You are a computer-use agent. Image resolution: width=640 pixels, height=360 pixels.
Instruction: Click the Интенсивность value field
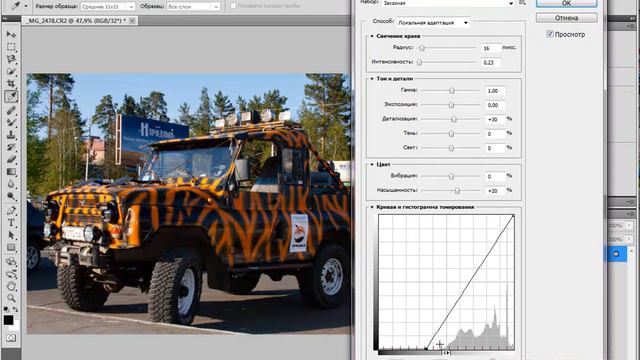click(491, 62)
